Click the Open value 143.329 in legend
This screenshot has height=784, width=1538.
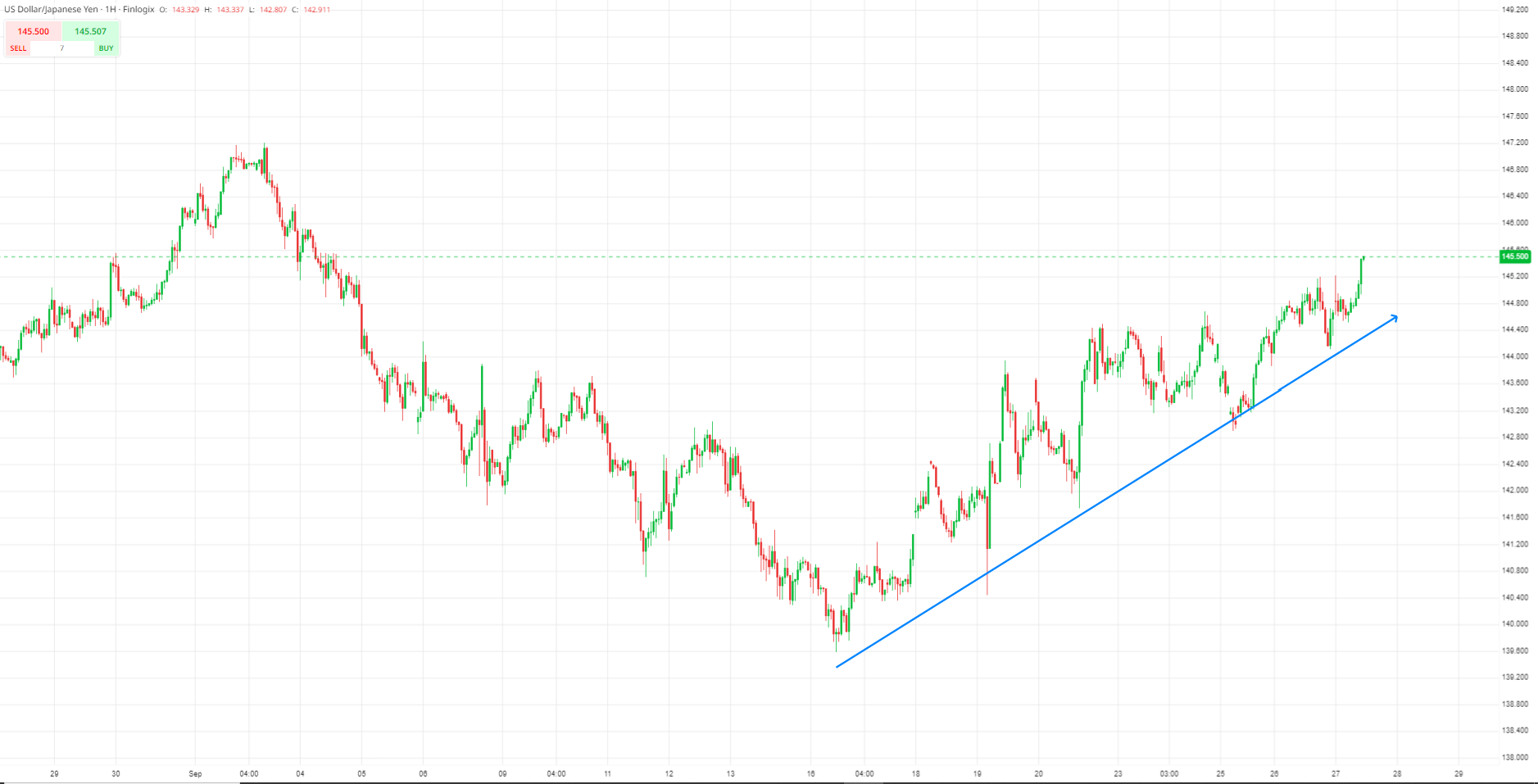185,10
